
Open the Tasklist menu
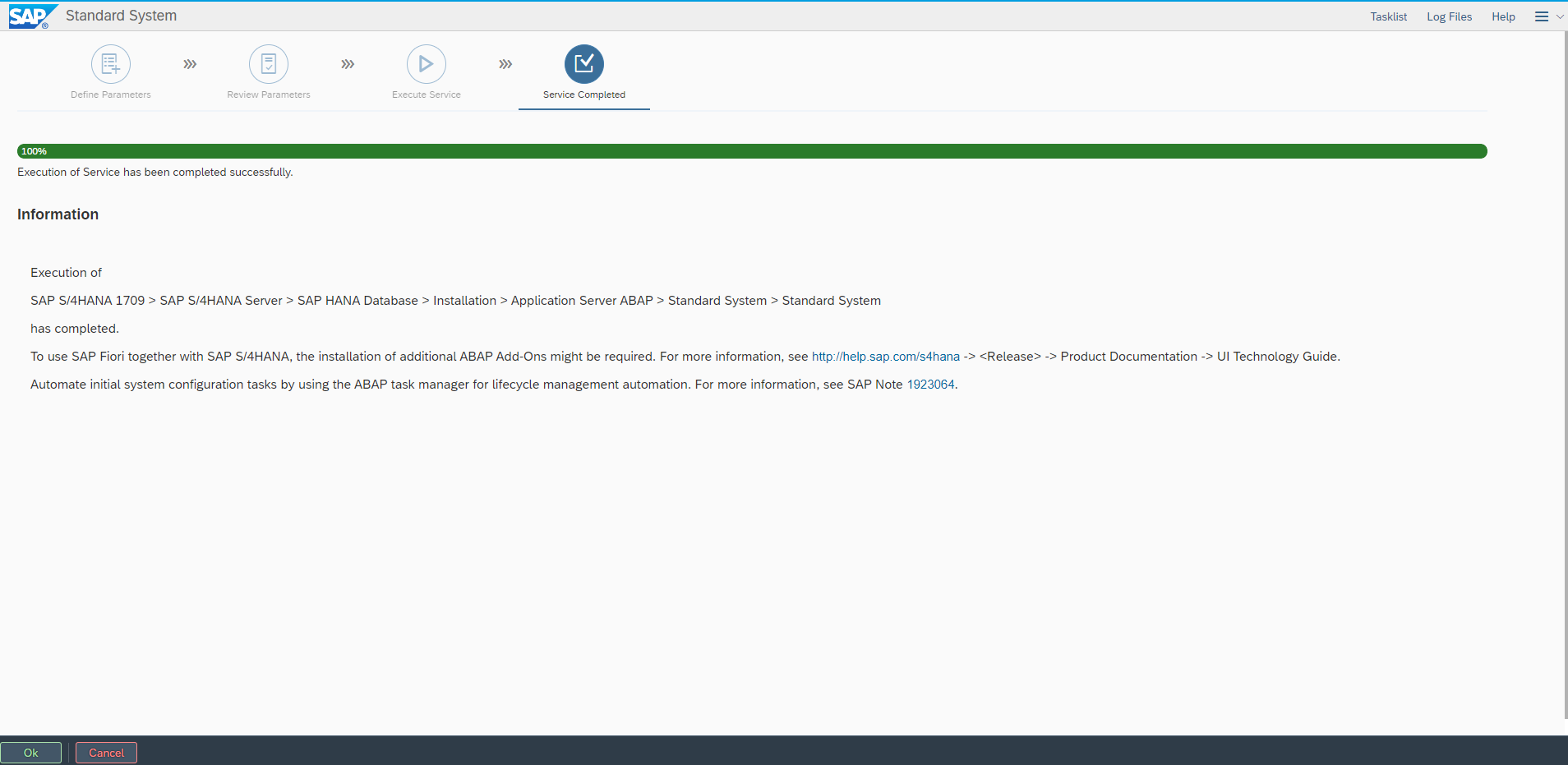pos(1388,16)
